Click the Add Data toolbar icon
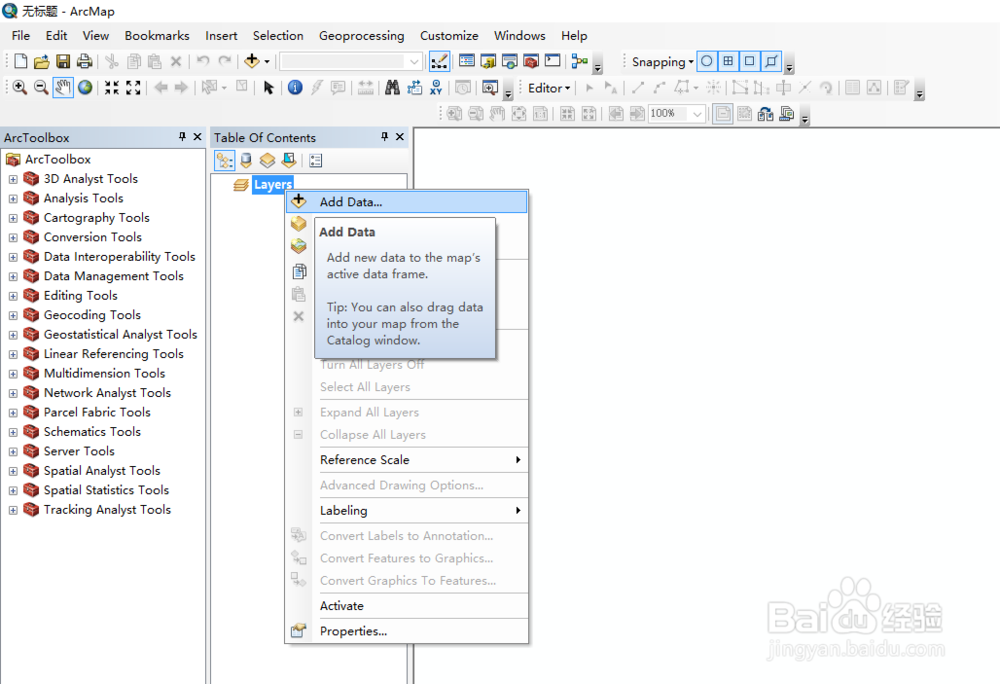This screenshot has height=684, width=1000. coord(252,61)
